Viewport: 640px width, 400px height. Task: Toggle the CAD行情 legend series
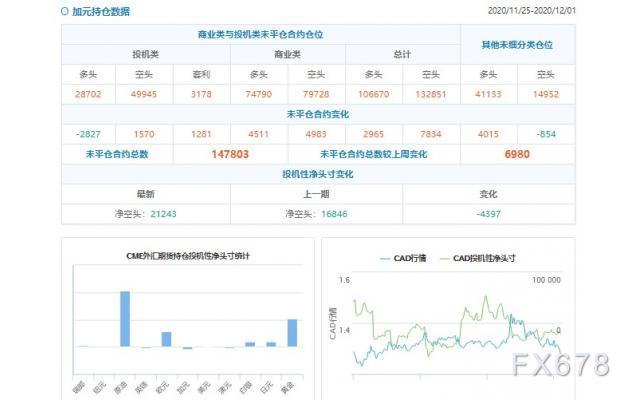coord(403,258)
